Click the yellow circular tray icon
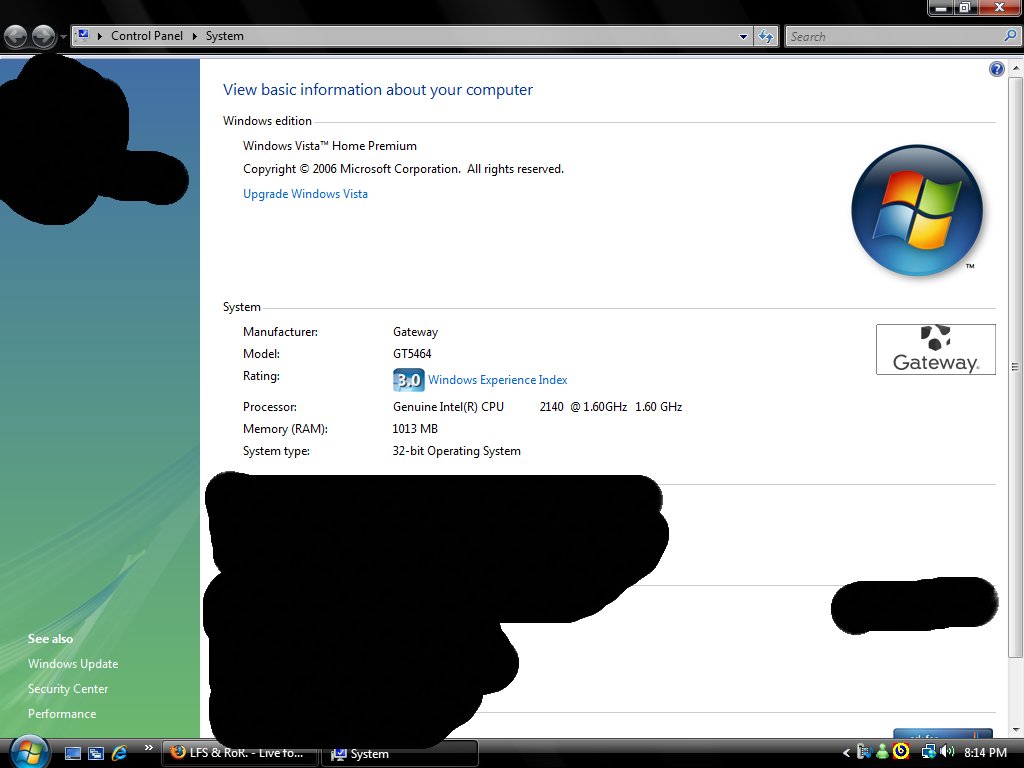 tap(901, 752)
